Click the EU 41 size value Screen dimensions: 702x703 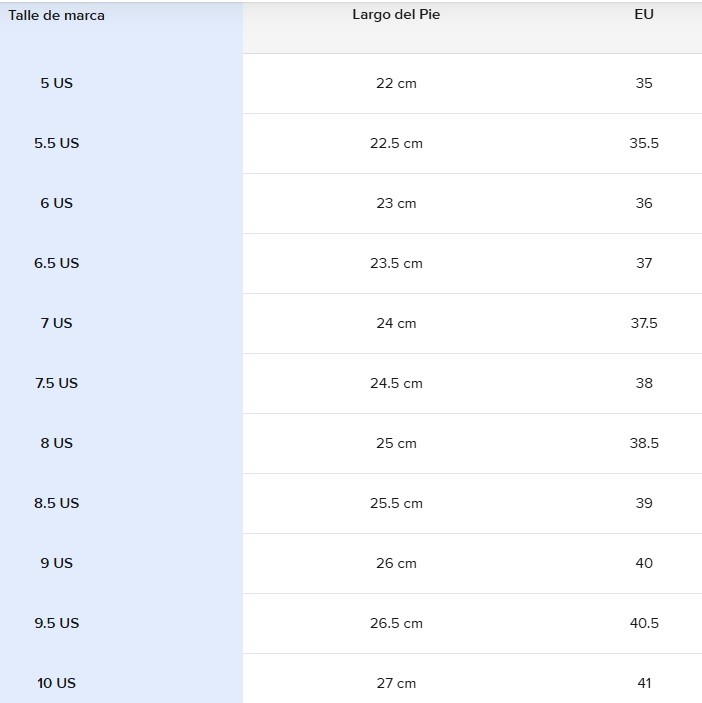(x=644, y=683)
